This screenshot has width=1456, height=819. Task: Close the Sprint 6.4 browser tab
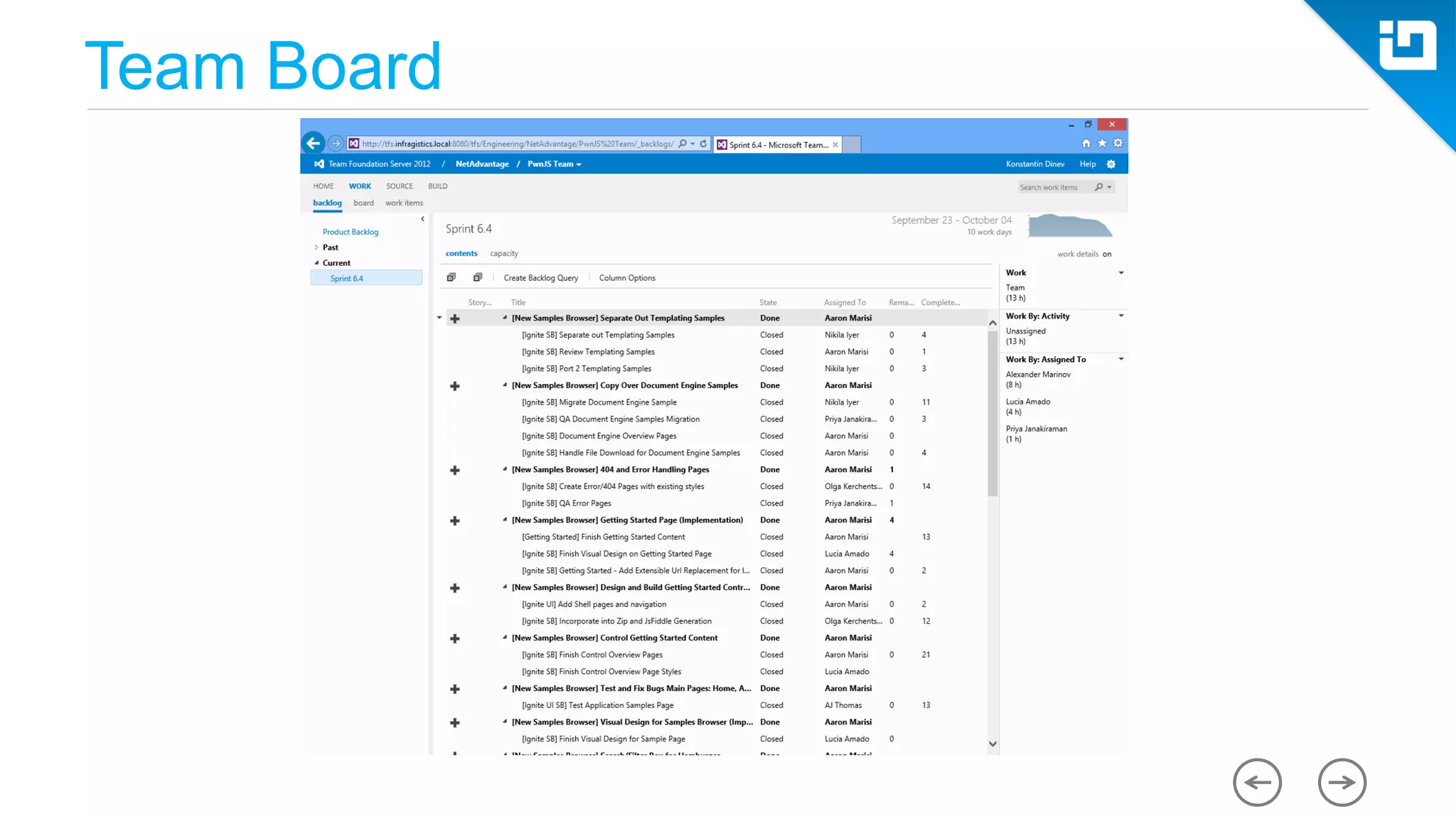point(835,145)
